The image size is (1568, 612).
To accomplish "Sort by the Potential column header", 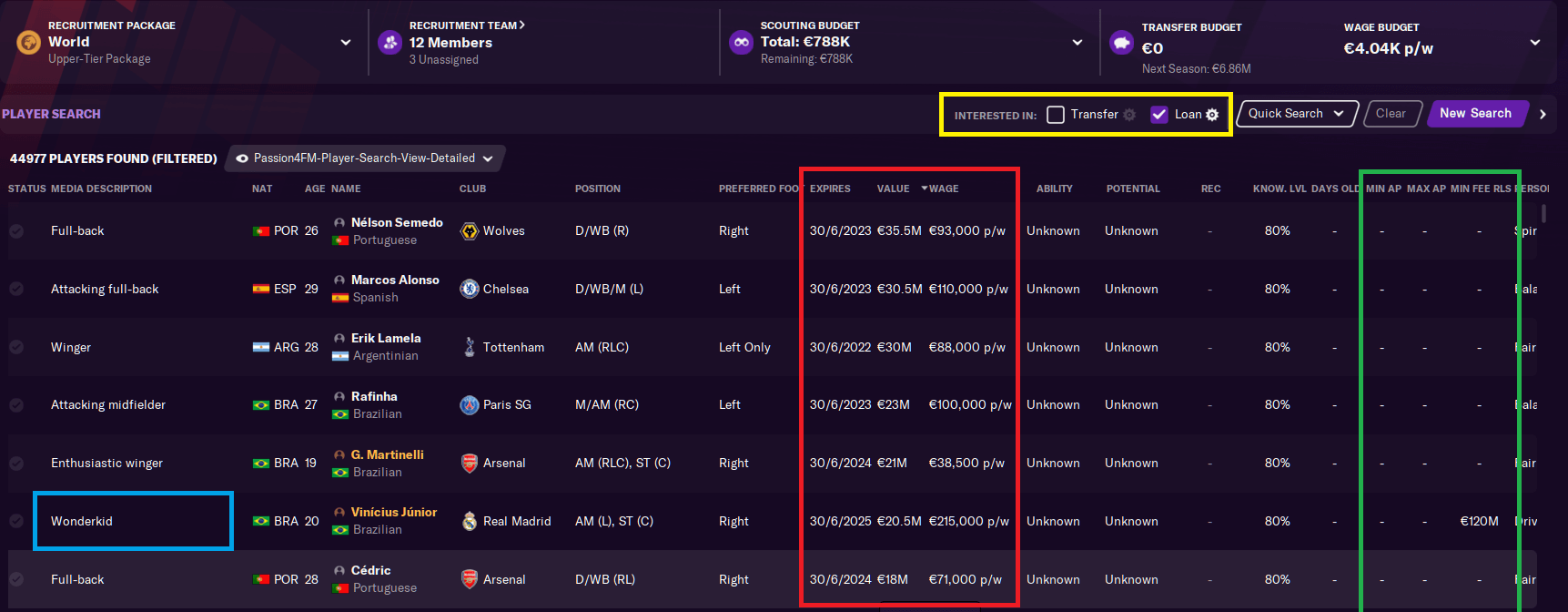I will pyautogui.click(x=1133, y=189).
